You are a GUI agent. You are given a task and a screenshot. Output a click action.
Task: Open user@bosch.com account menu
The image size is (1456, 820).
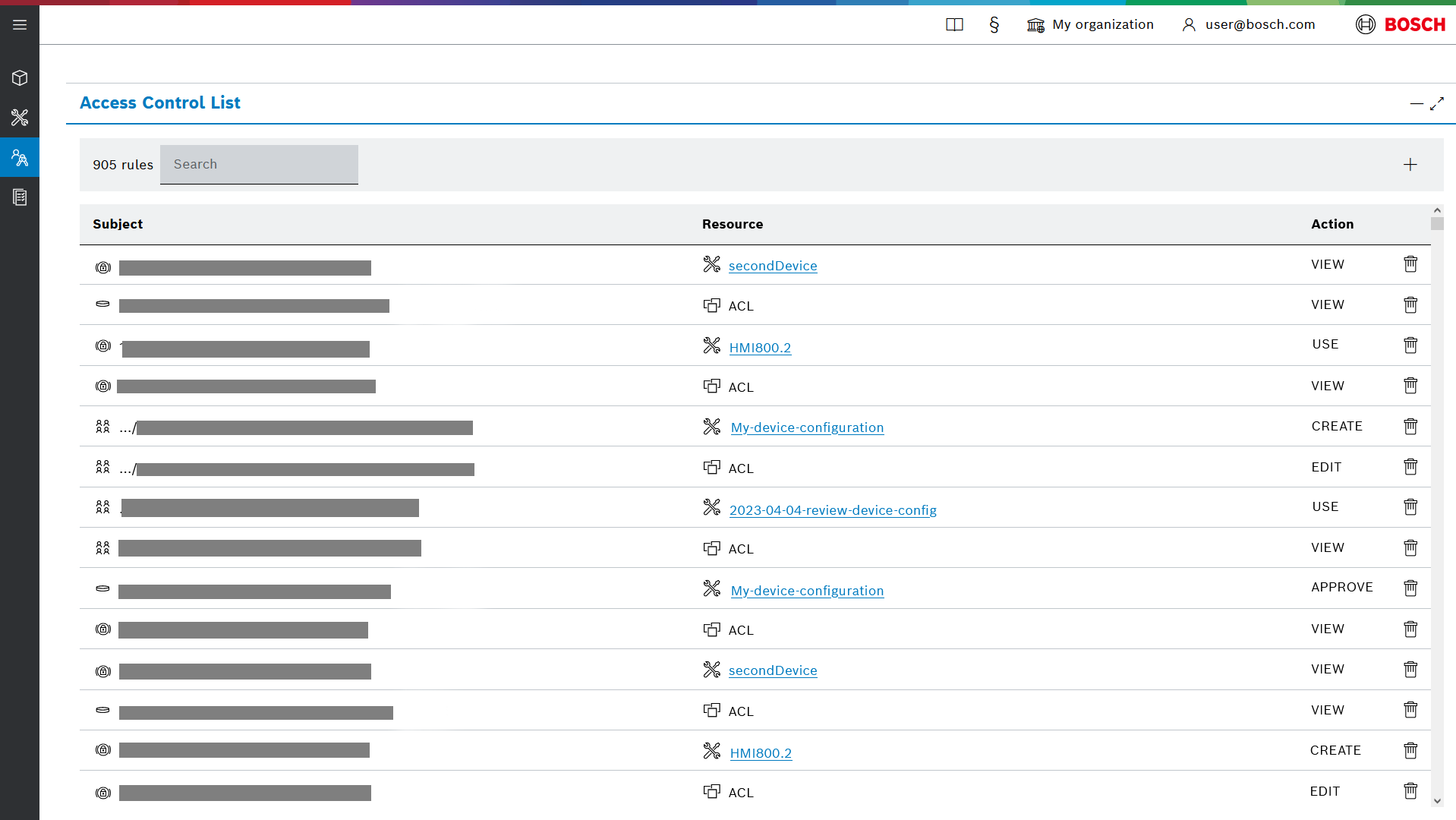coord(1249,25)
